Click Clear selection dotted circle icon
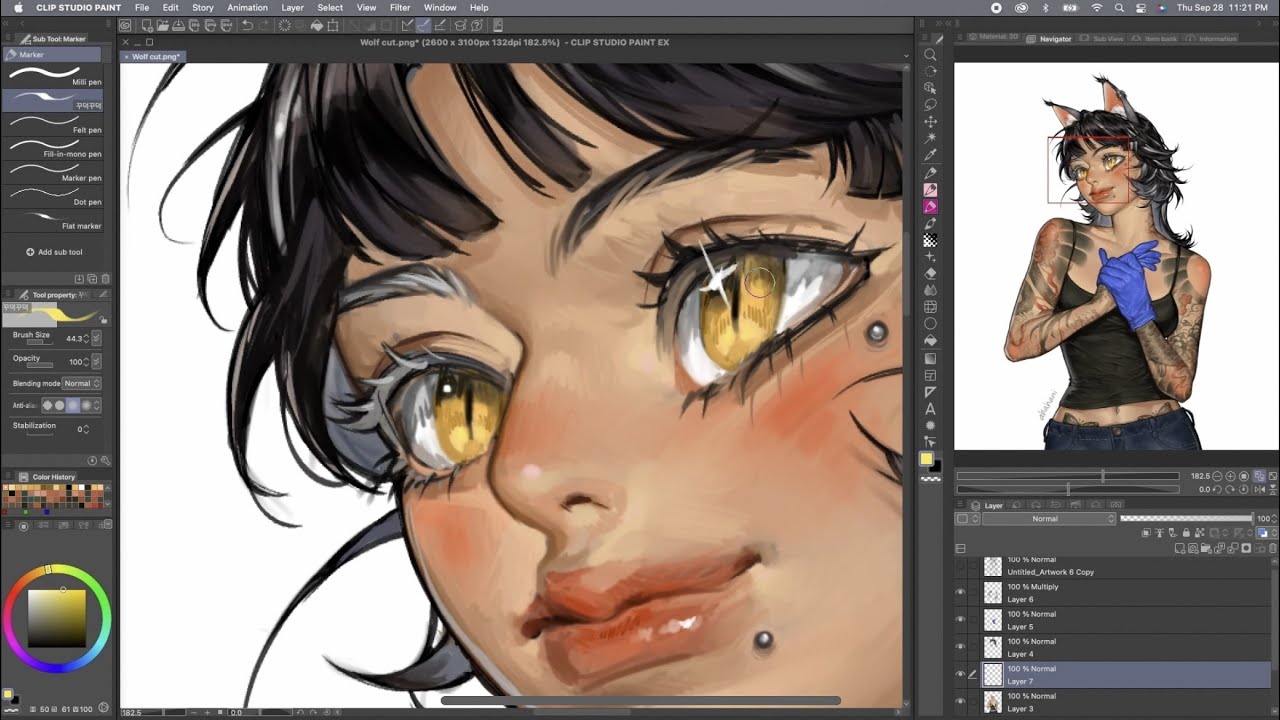 [x=285, y=25]
